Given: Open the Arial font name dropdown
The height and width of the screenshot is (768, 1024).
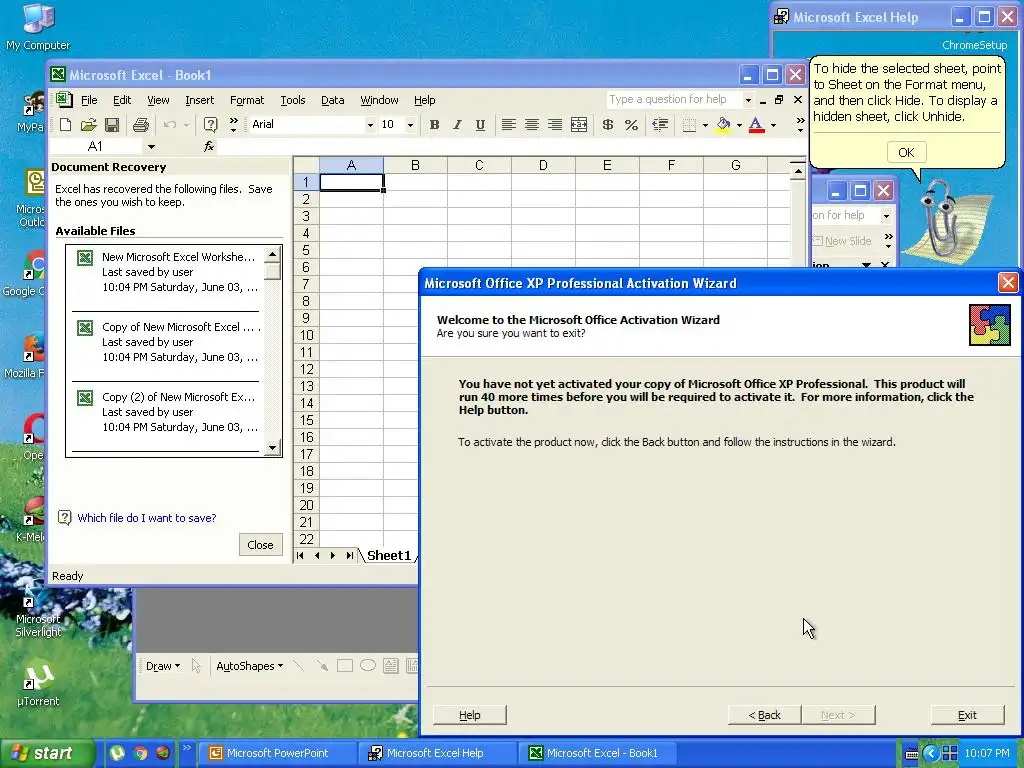Looking at the screenshot, I should click(370, 125).
